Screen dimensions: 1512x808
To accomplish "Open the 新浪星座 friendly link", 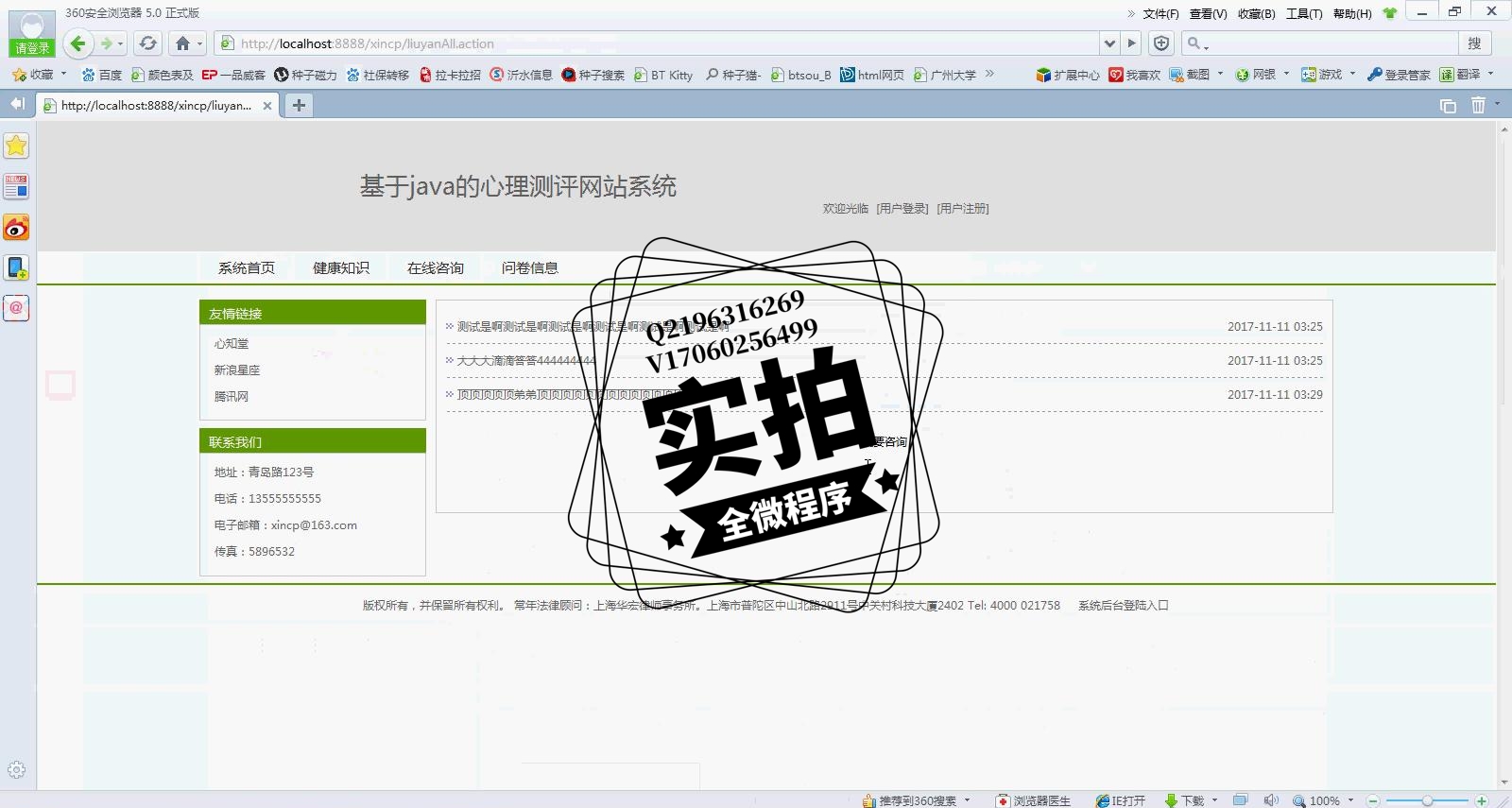I will 237,370.
